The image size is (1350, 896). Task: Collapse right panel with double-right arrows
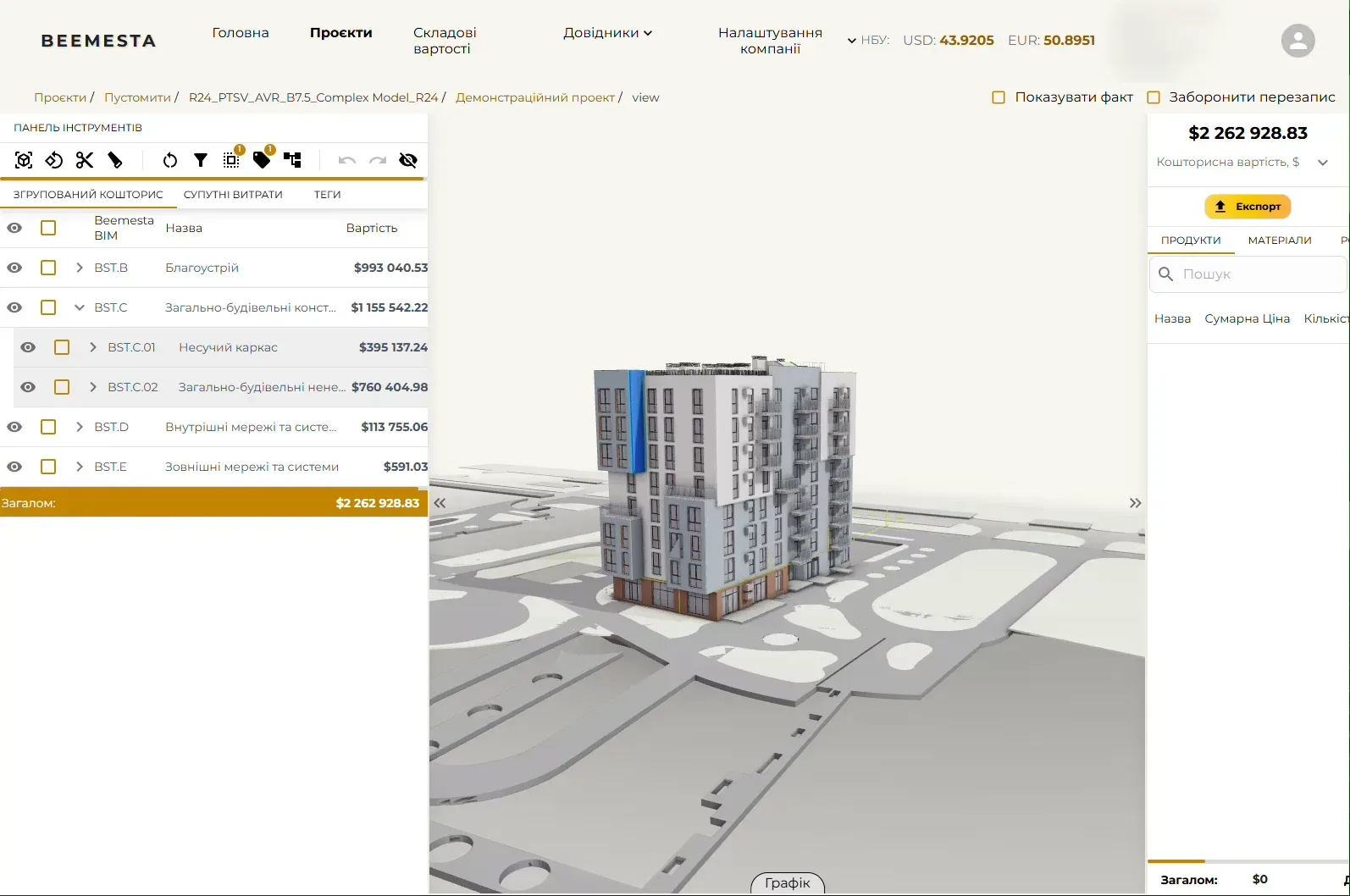pyautogui.click(x=1135, y=503)
